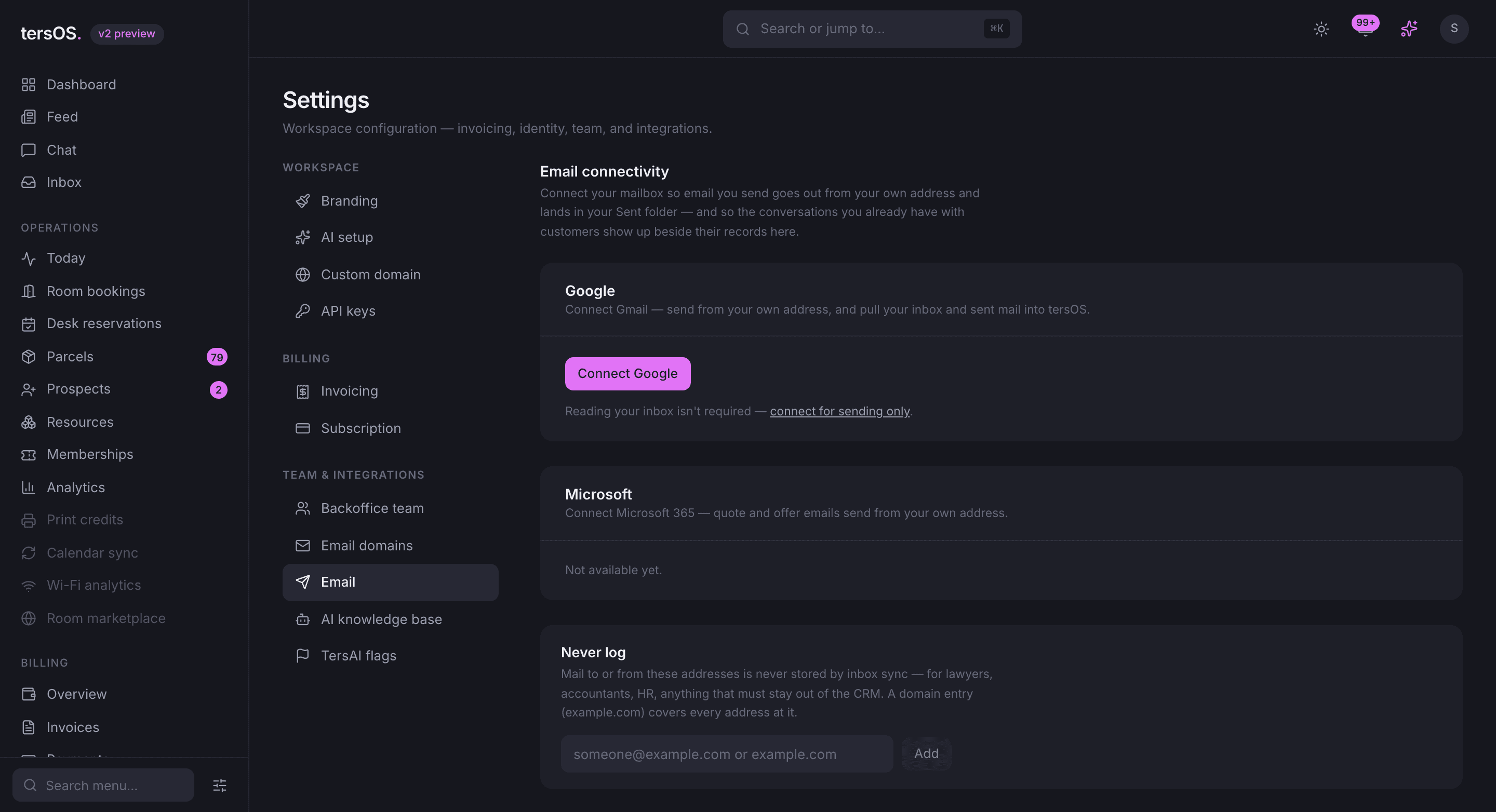Click the ⌘K shortcut hint
1496x812 pixels.
tap(996, 29)
